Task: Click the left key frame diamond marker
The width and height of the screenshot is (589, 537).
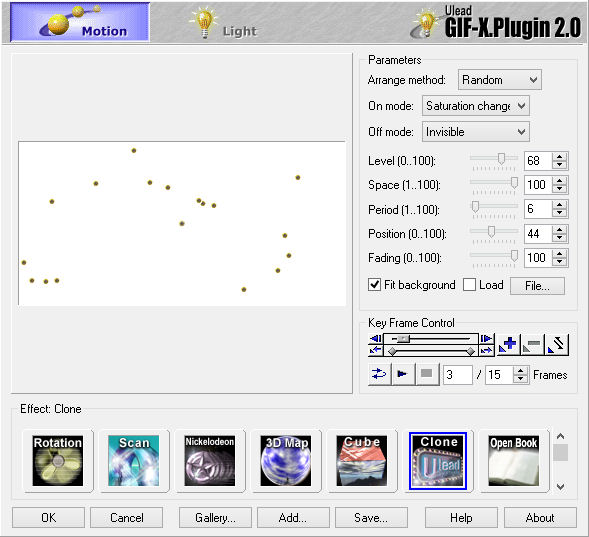Action: (x=392, y=351)
